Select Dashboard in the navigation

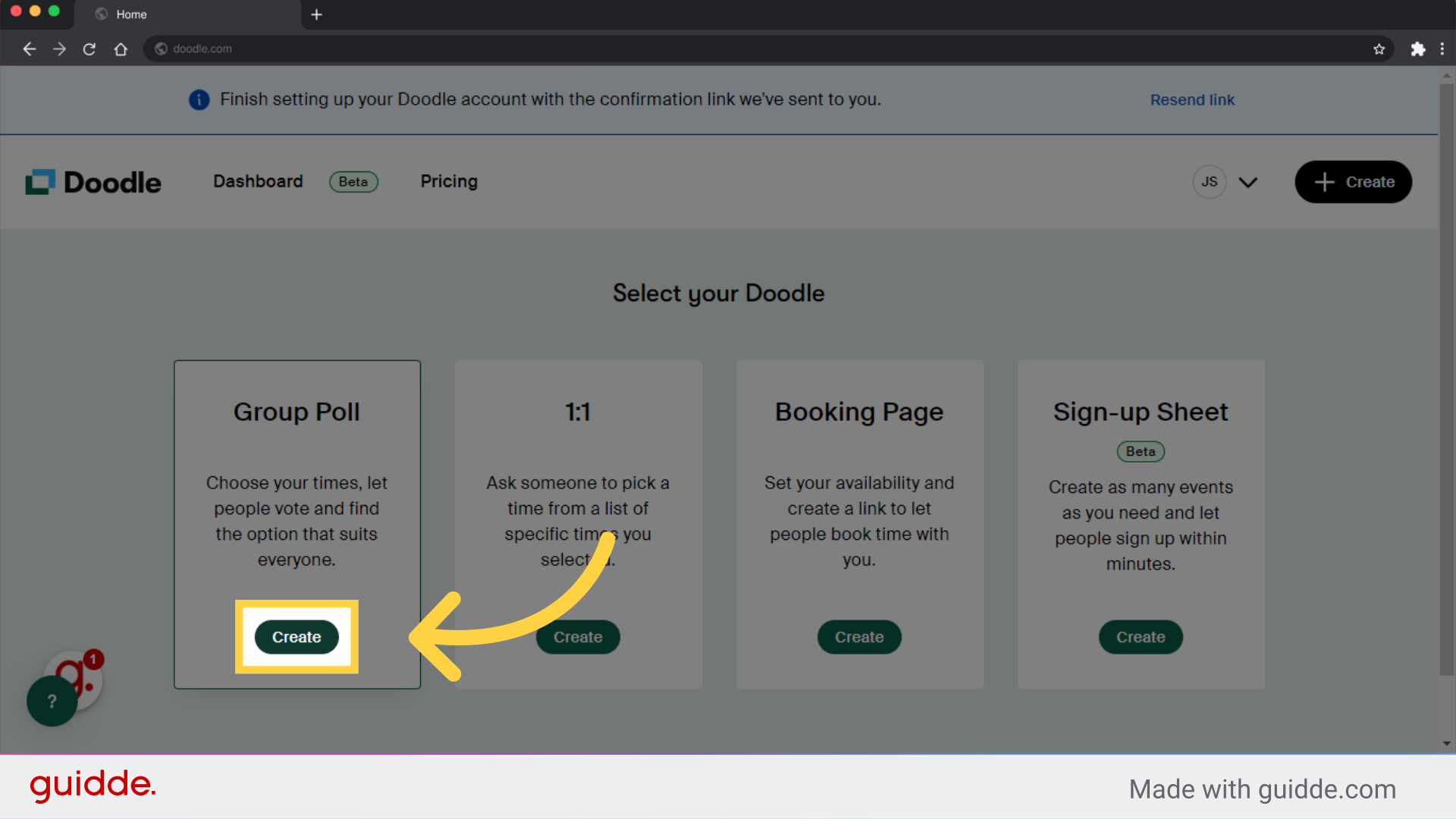click(x=258, y=181)
